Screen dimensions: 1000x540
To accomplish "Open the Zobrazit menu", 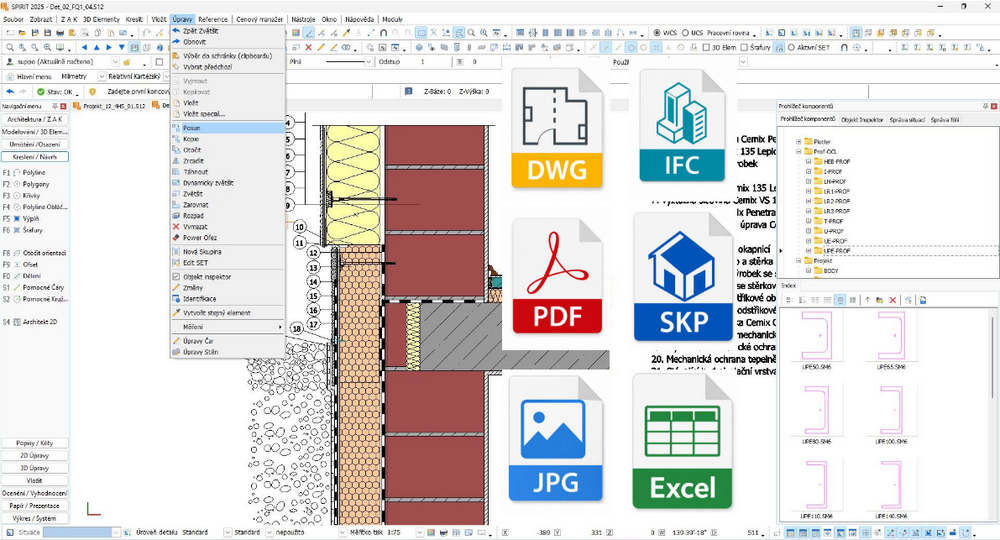I will tap(41, 19).
